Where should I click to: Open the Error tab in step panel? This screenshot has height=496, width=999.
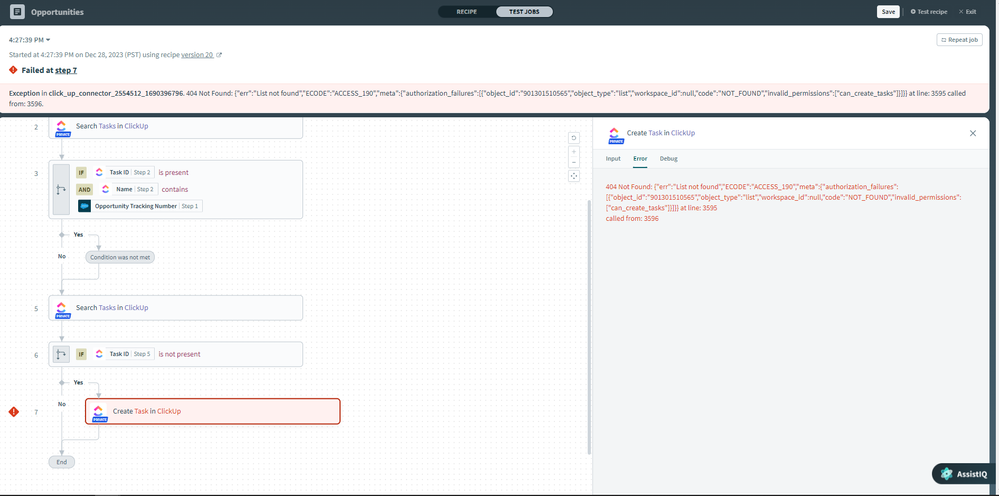click(640, 159)
